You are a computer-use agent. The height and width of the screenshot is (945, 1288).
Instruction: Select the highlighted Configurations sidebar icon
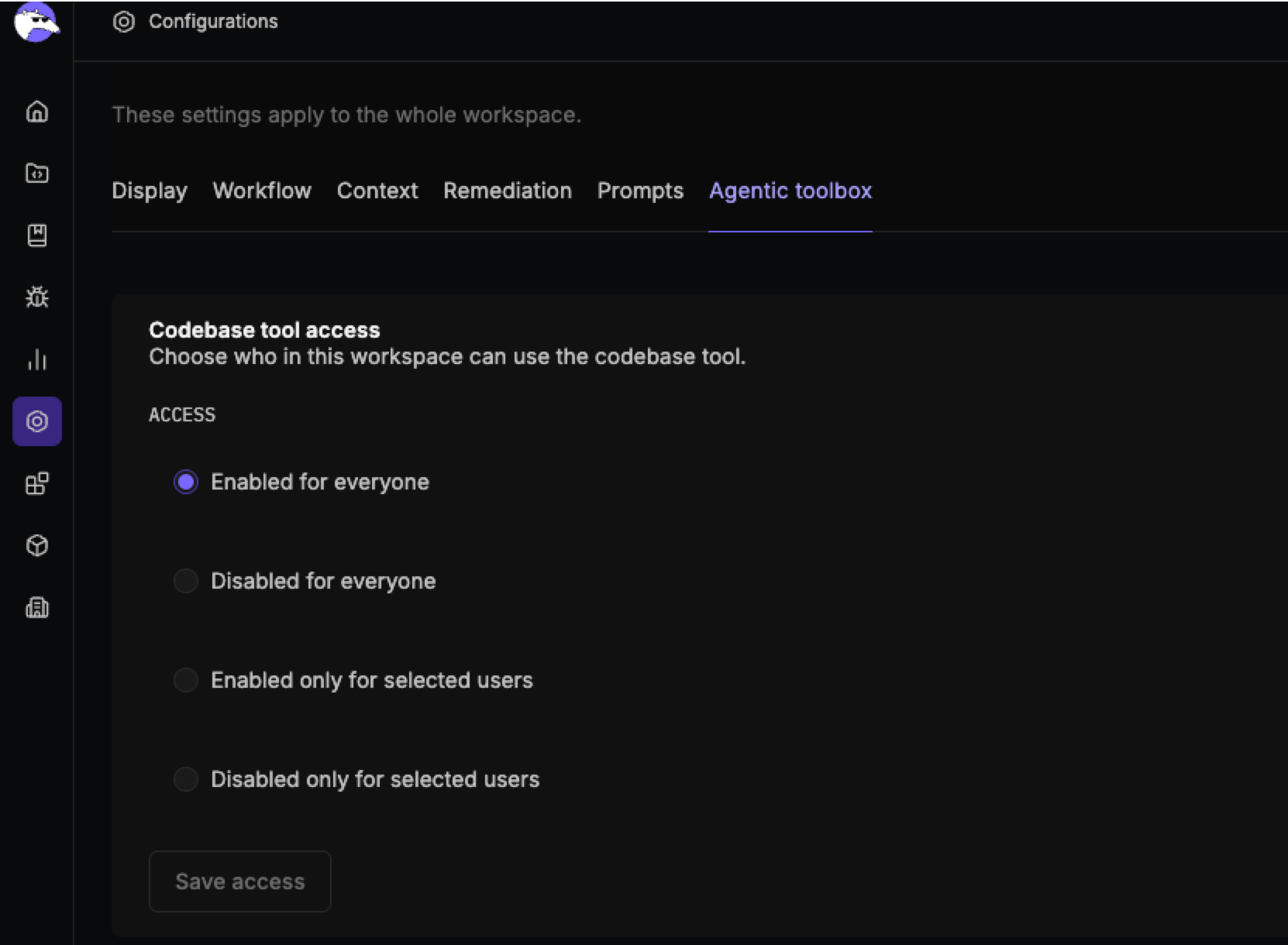coord(37,421)
